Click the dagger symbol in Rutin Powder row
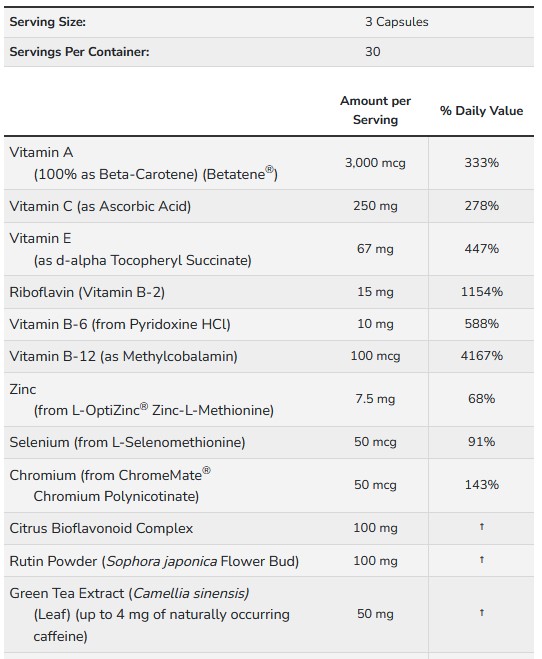This screenshot has height=659, width=542. (x=481, y=559)
